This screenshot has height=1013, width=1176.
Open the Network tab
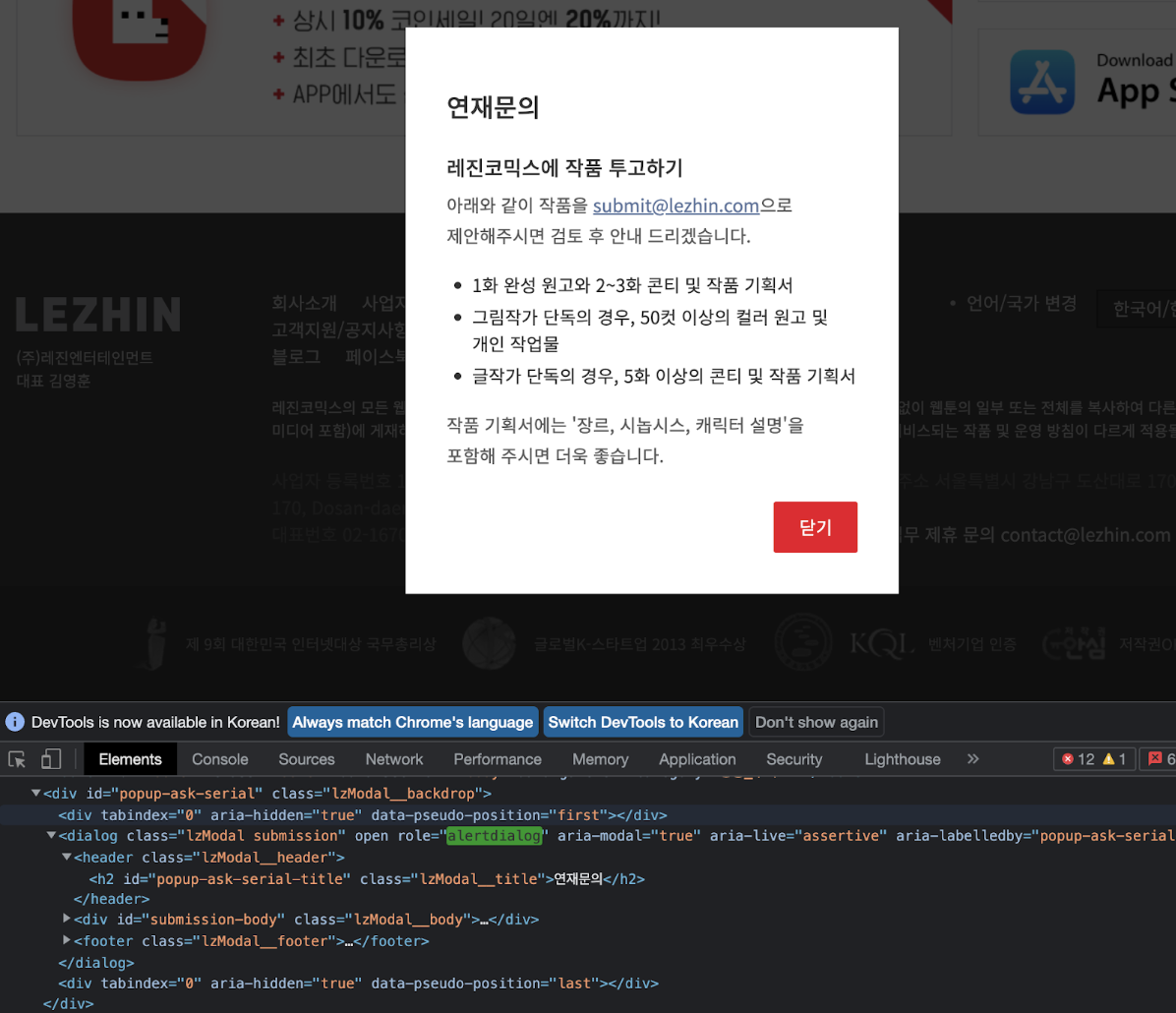click(x=393, y=759)
